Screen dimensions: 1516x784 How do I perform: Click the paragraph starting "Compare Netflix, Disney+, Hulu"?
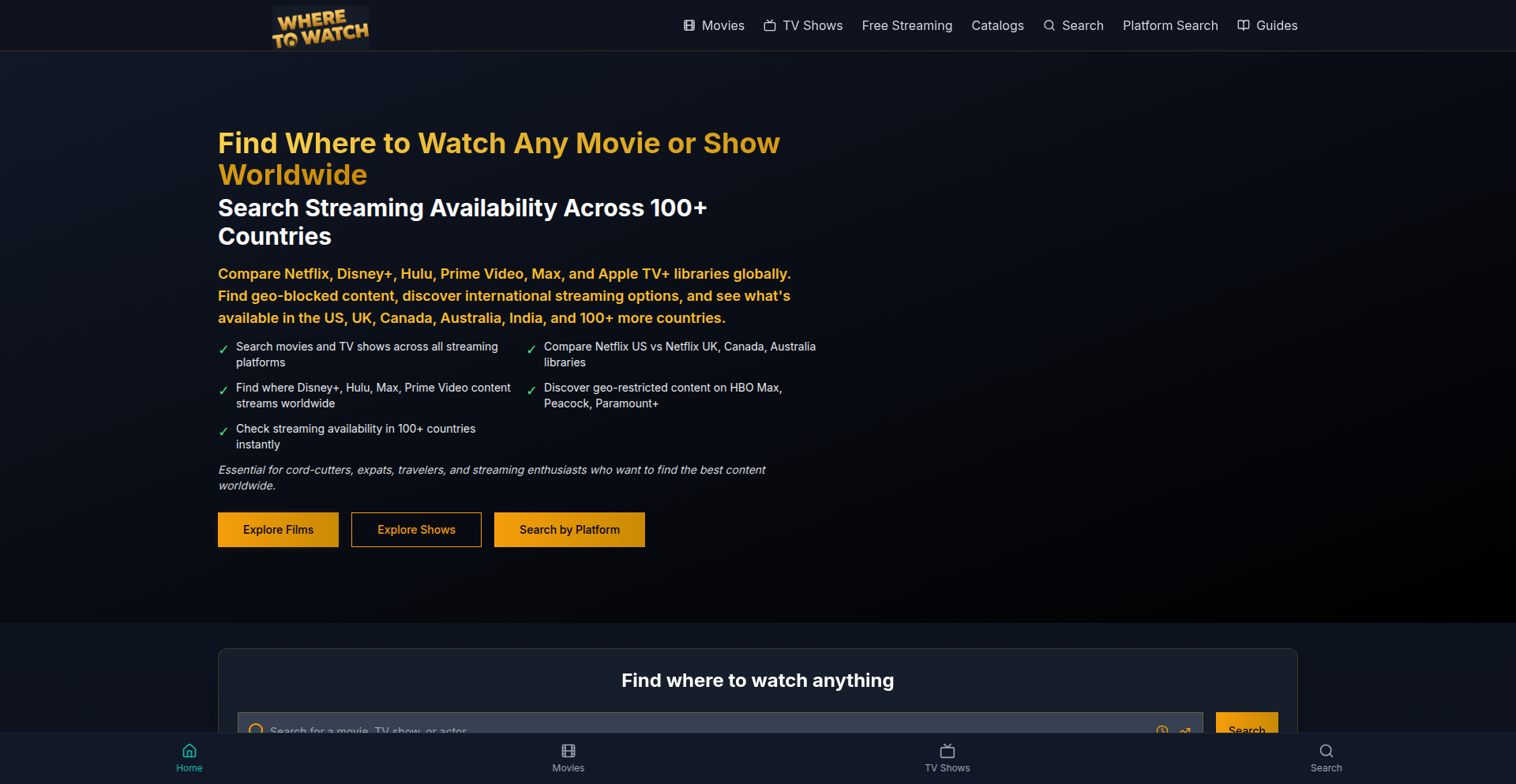pyautogui.click(x=505, y=296)
